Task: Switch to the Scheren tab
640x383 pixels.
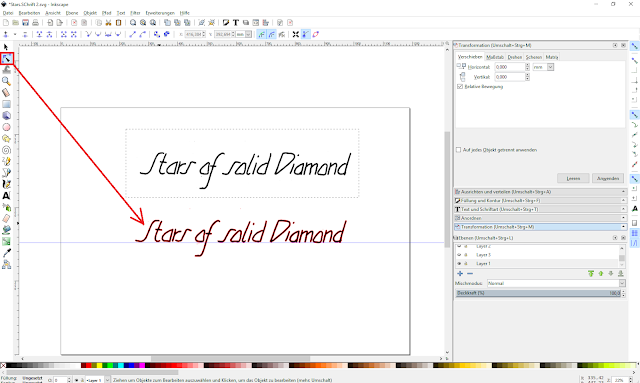Action: click(x=533, y=57)
